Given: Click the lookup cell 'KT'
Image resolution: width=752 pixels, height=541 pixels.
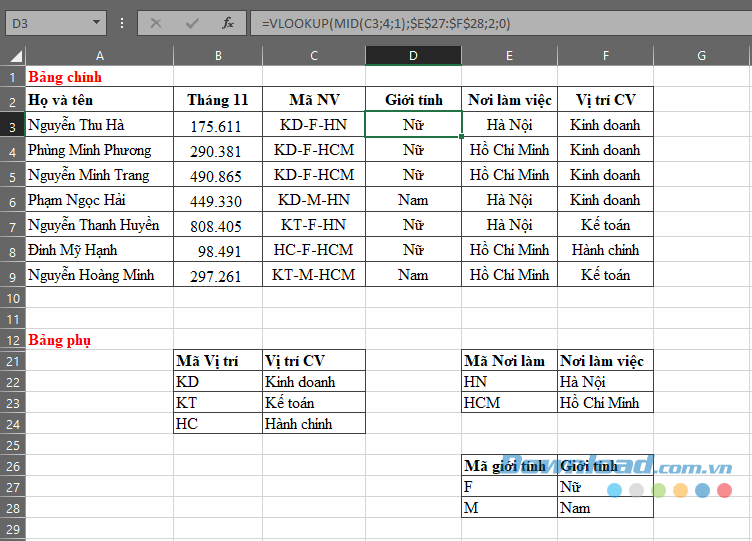Looking at the screenshot, I should (218, 403).
